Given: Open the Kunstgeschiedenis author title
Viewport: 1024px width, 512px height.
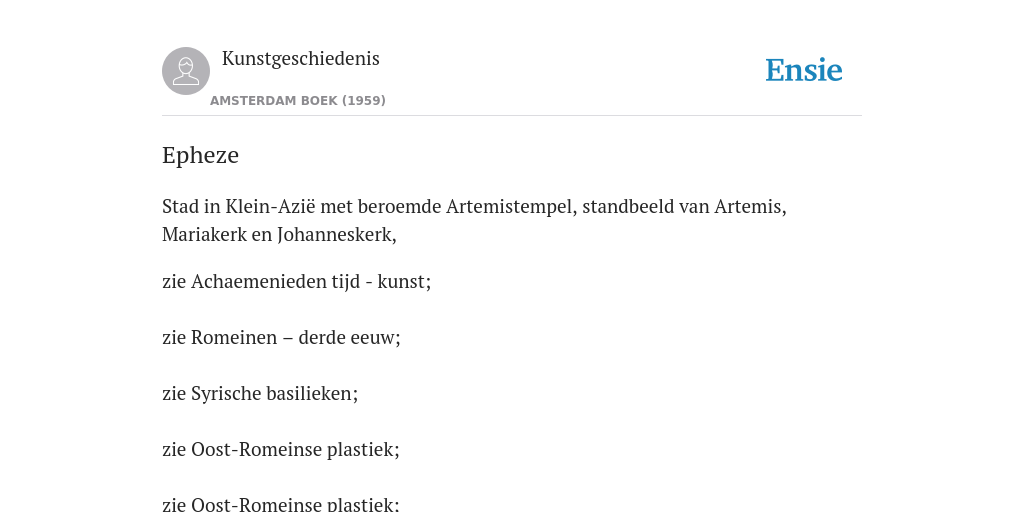Looking at the screenshot, I should point(300,58).
